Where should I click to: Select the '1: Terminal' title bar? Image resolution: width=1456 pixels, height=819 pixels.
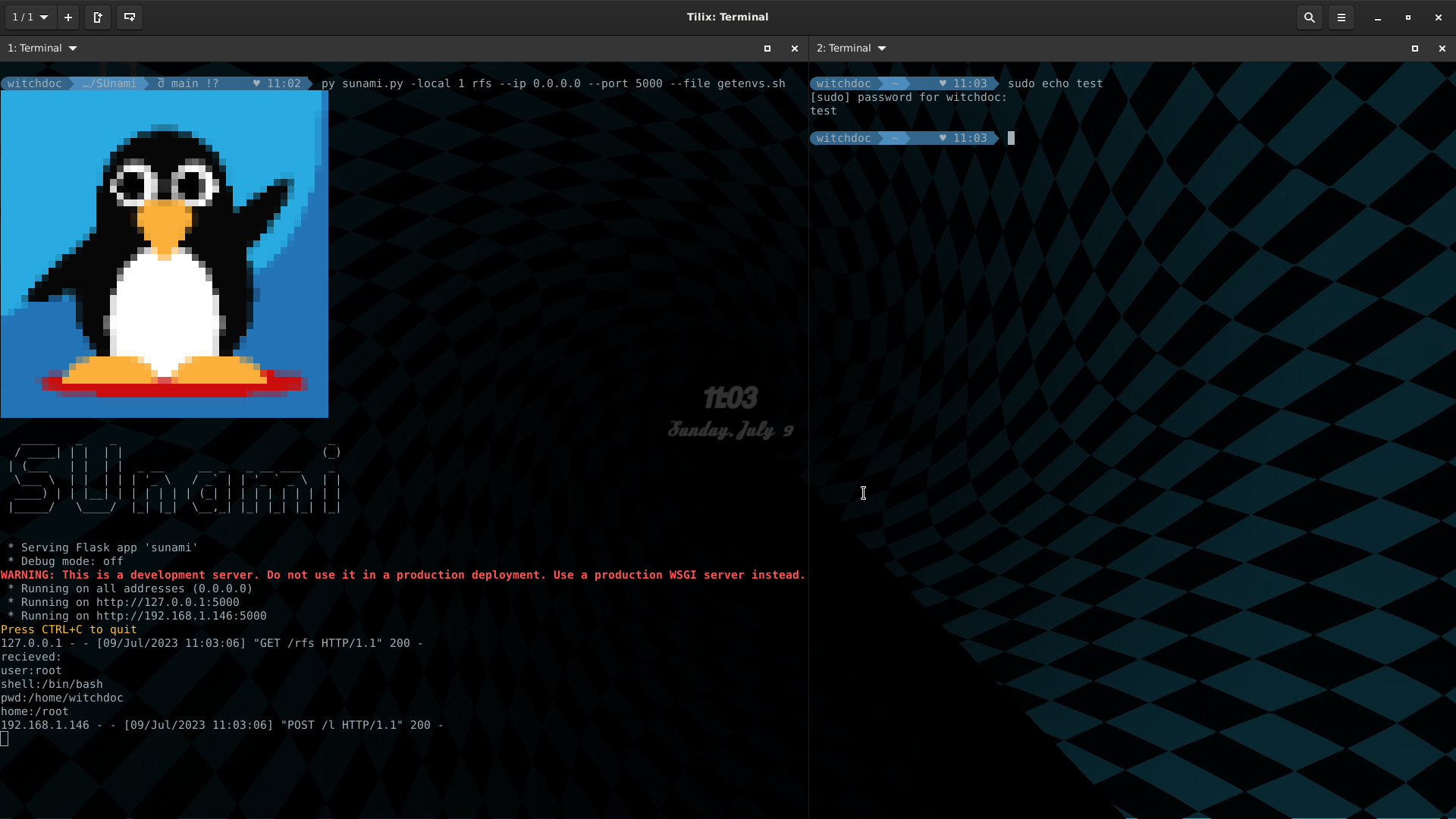[x=36, y=48]
